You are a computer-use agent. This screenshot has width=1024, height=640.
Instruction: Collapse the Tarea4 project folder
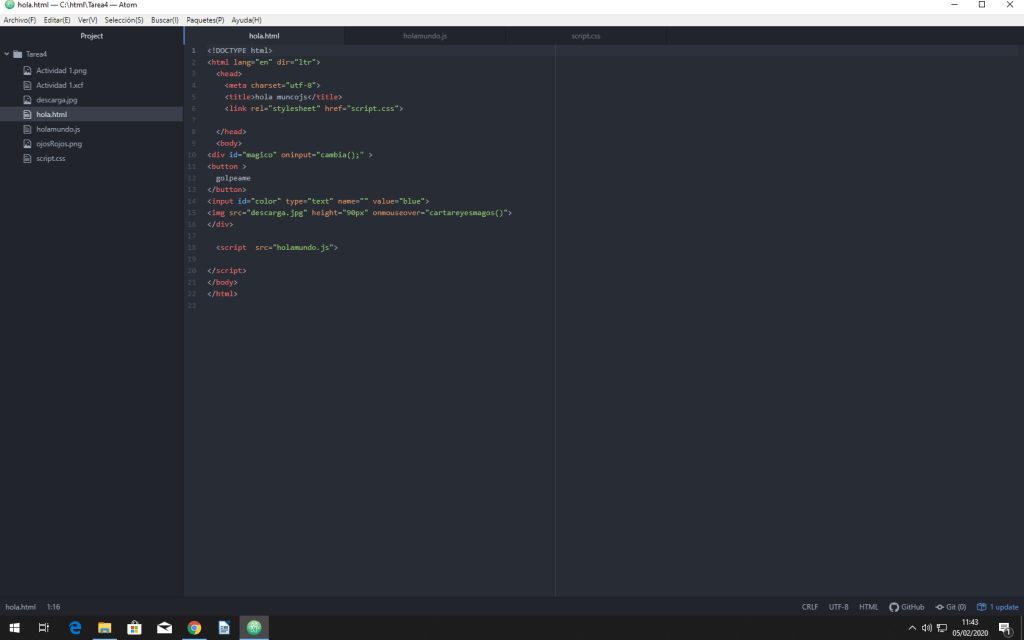[7, 54]
